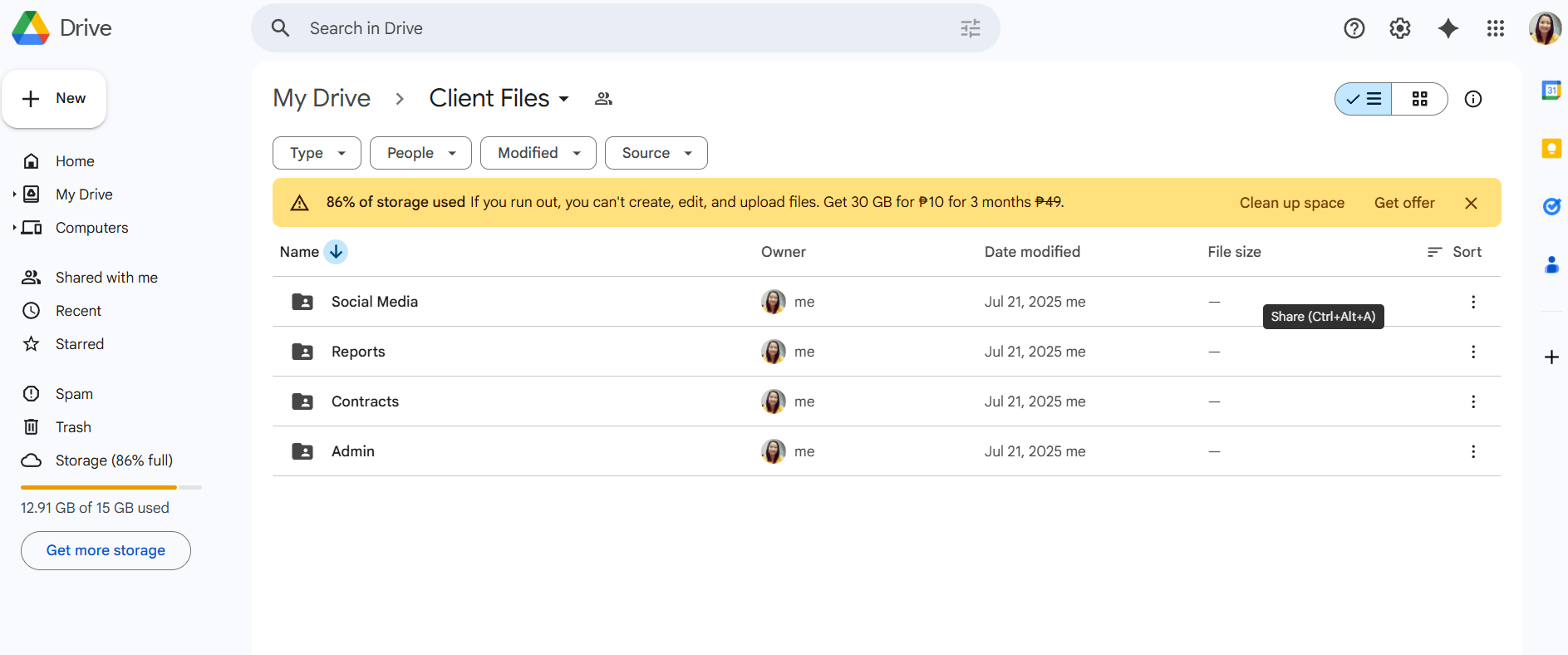Show folder details info icon
Image resolution: width=1568 pixels, height=655 pixels.
coord(1473,99)
